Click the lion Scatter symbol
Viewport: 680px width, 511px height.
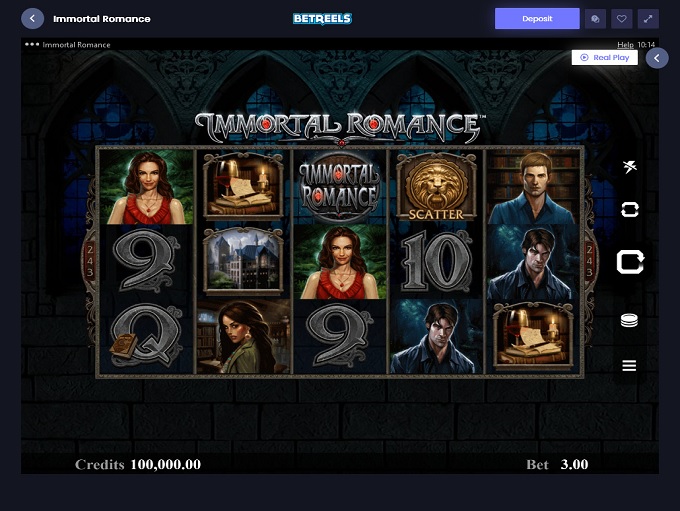pyautogui.click(x=436, y=187)
